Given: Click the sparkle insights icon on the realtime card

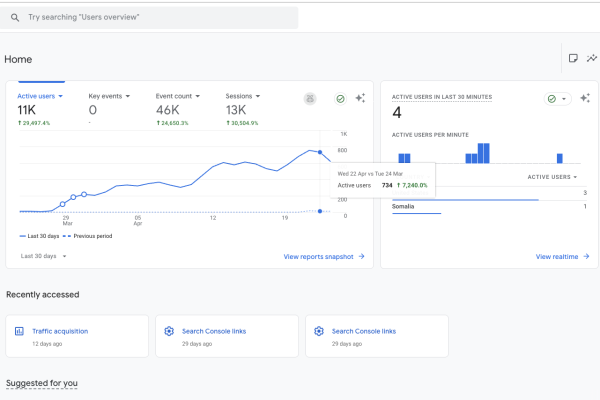Looking at the screenshot, I should coord(585,98).
